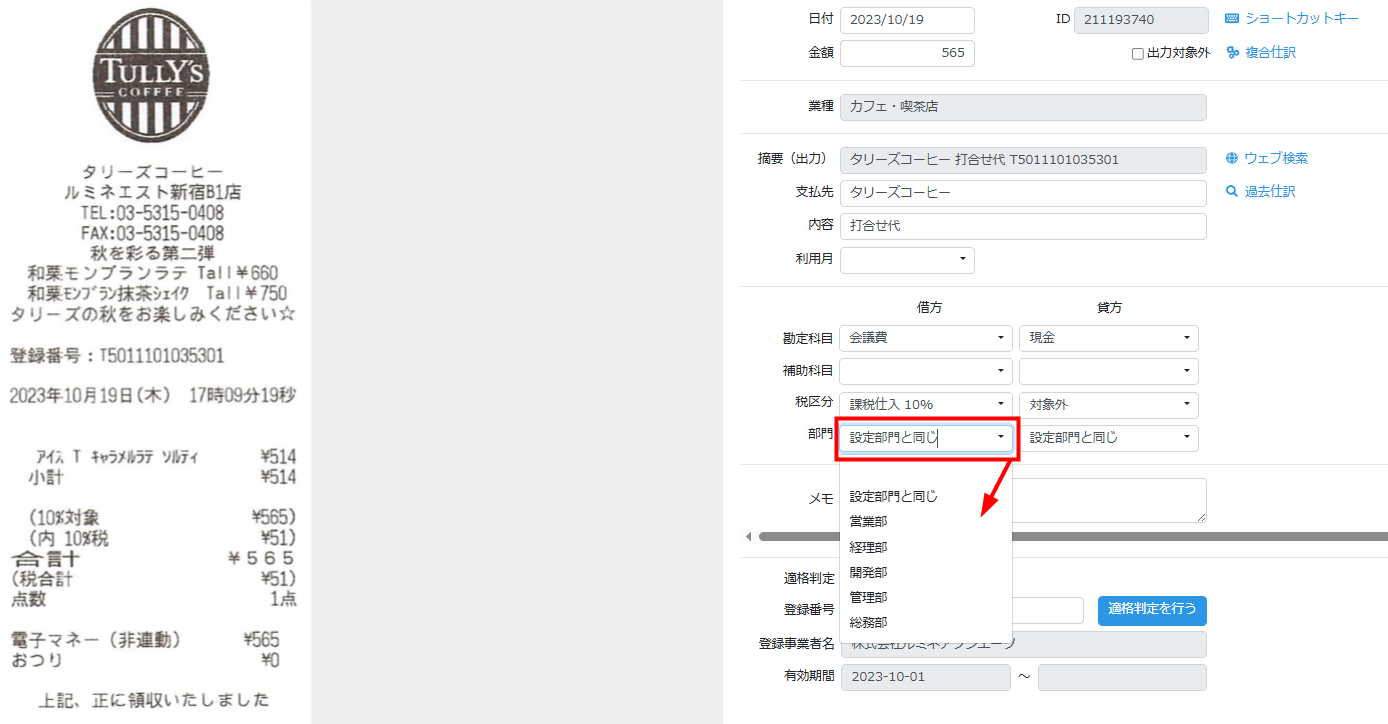Click the 支払先 field with タリーズコーヒー

click(1023, 193)
